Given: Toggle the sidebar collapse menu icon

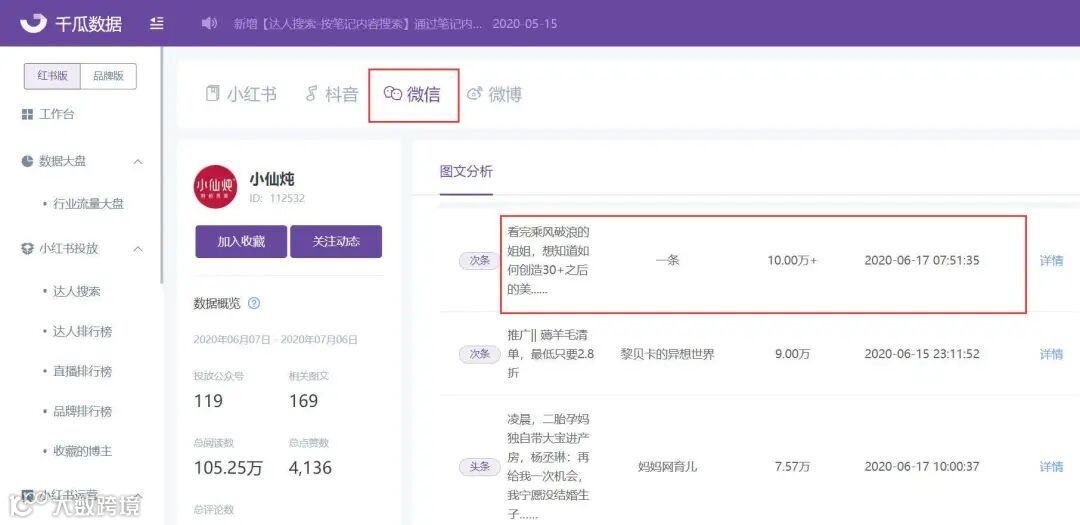Looking at the screenshot, I should (157, 23).
